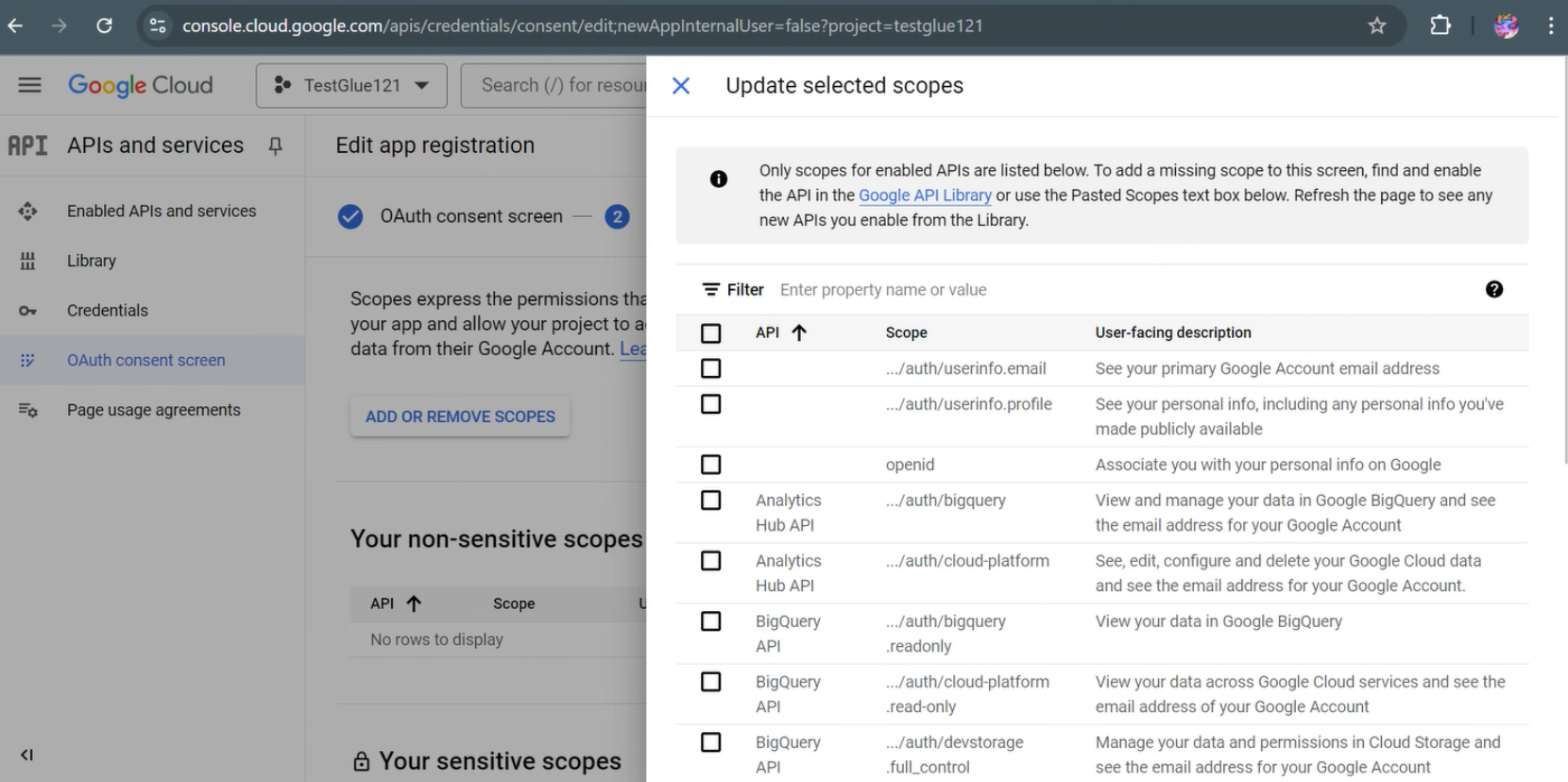Sort scopes by the API column arrow

(x=799, y=332)
